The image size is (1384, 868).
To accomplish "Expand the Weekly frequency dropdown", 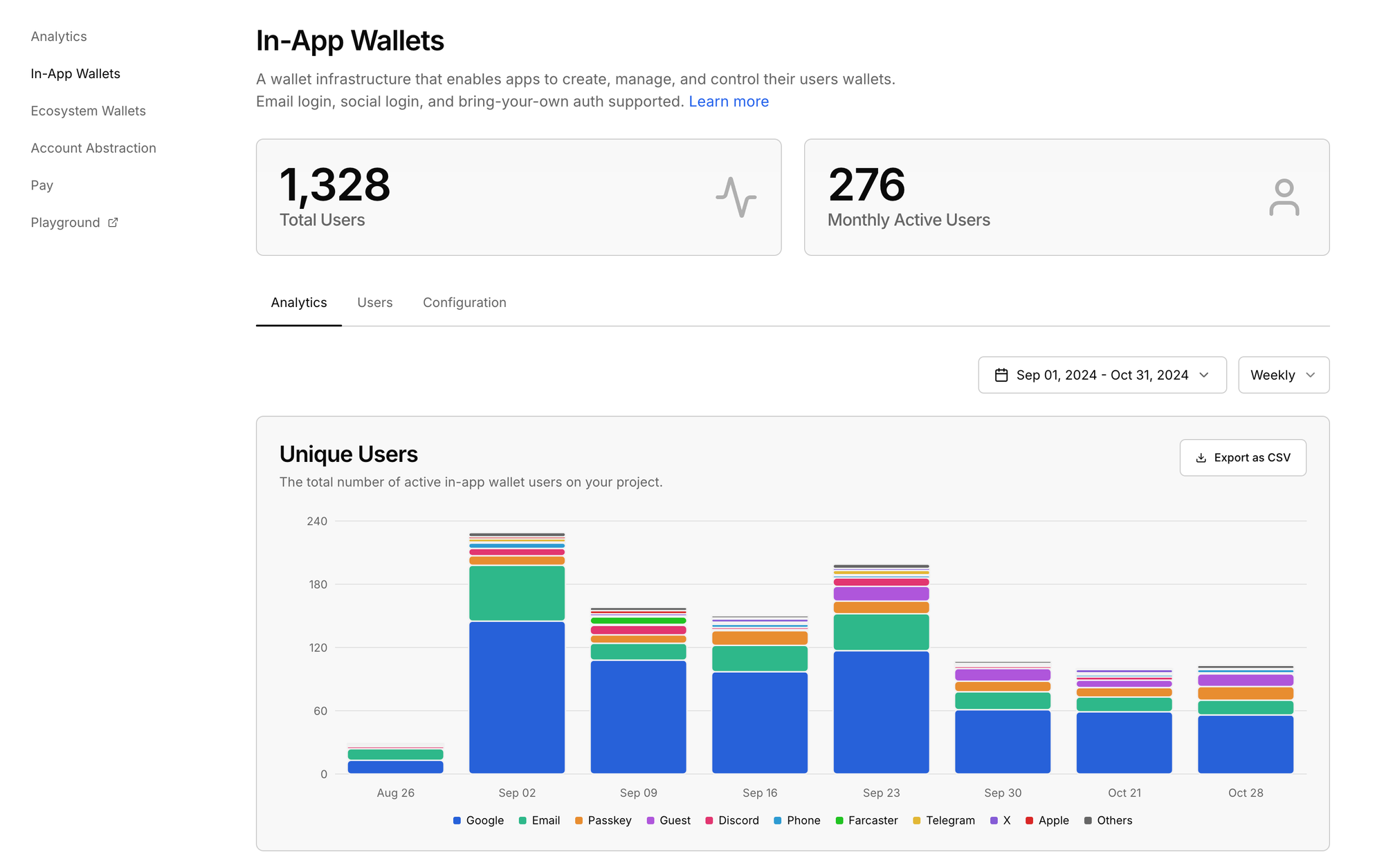I will click(1284, 375).
